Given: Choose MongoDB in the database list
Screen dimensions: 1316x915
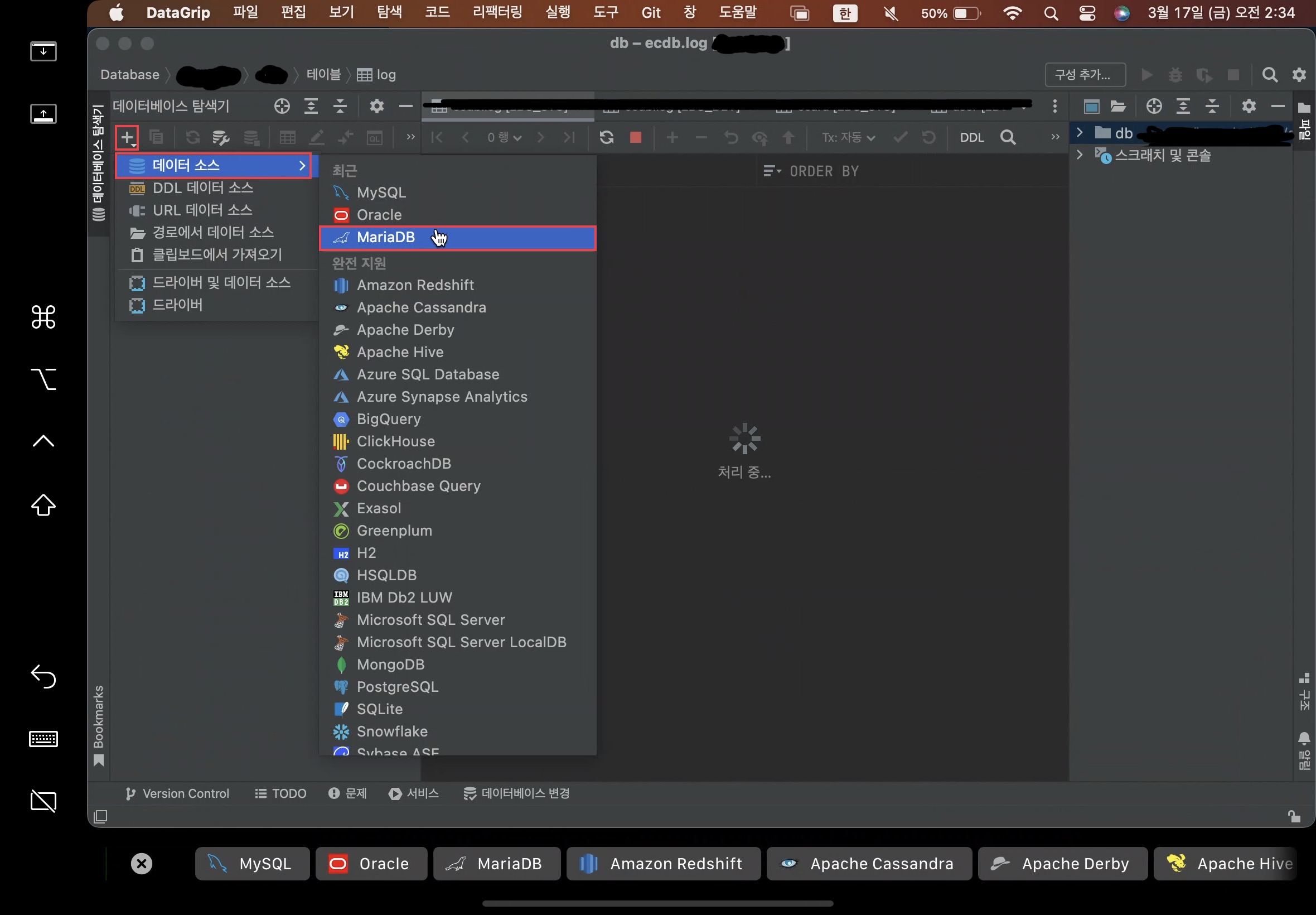Looking at the screenshot, I should pyautogui.click(x=390, y=664).
